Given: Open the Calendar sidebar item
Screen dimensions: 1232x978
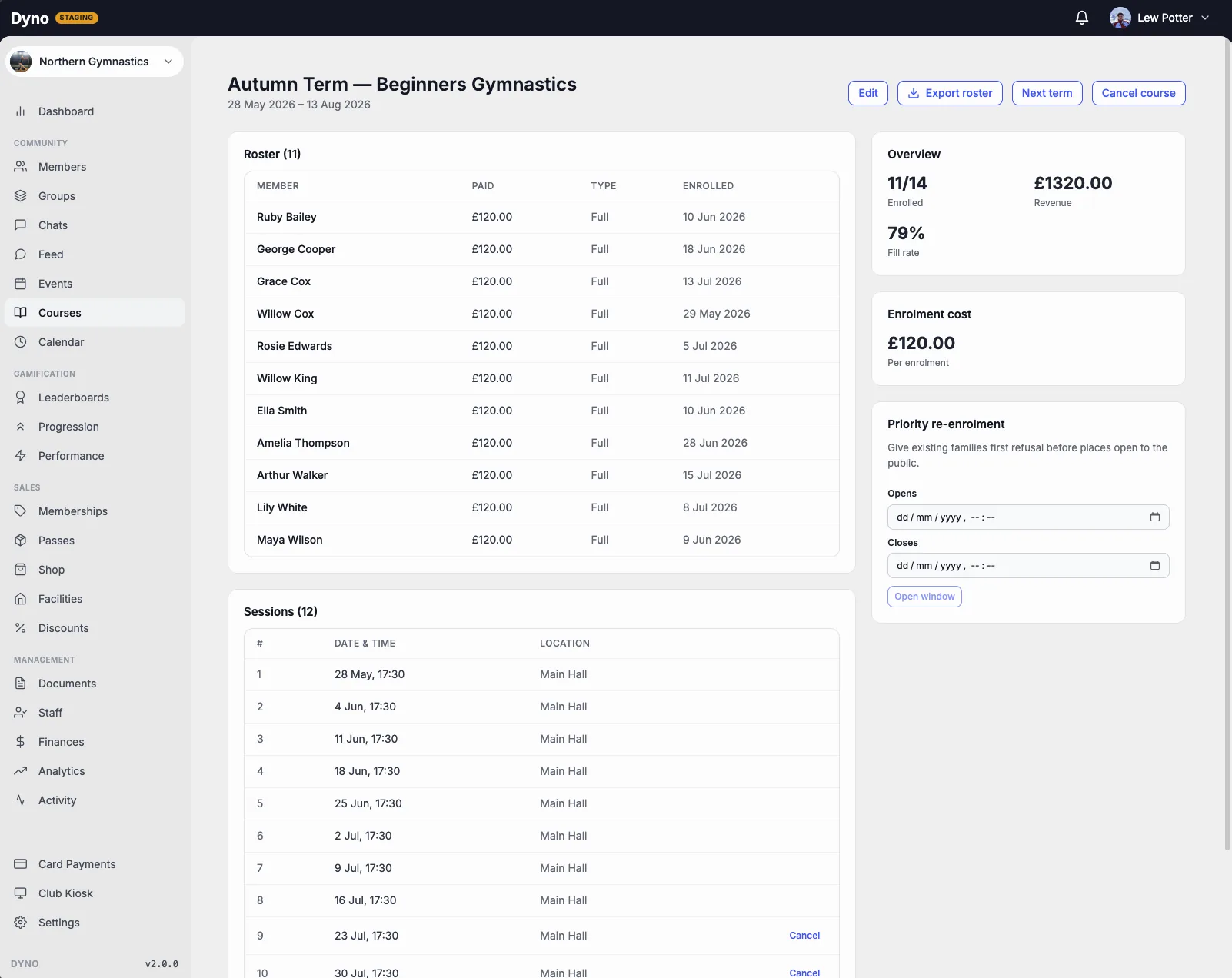Looking at the screenshot, I should 95,342.
